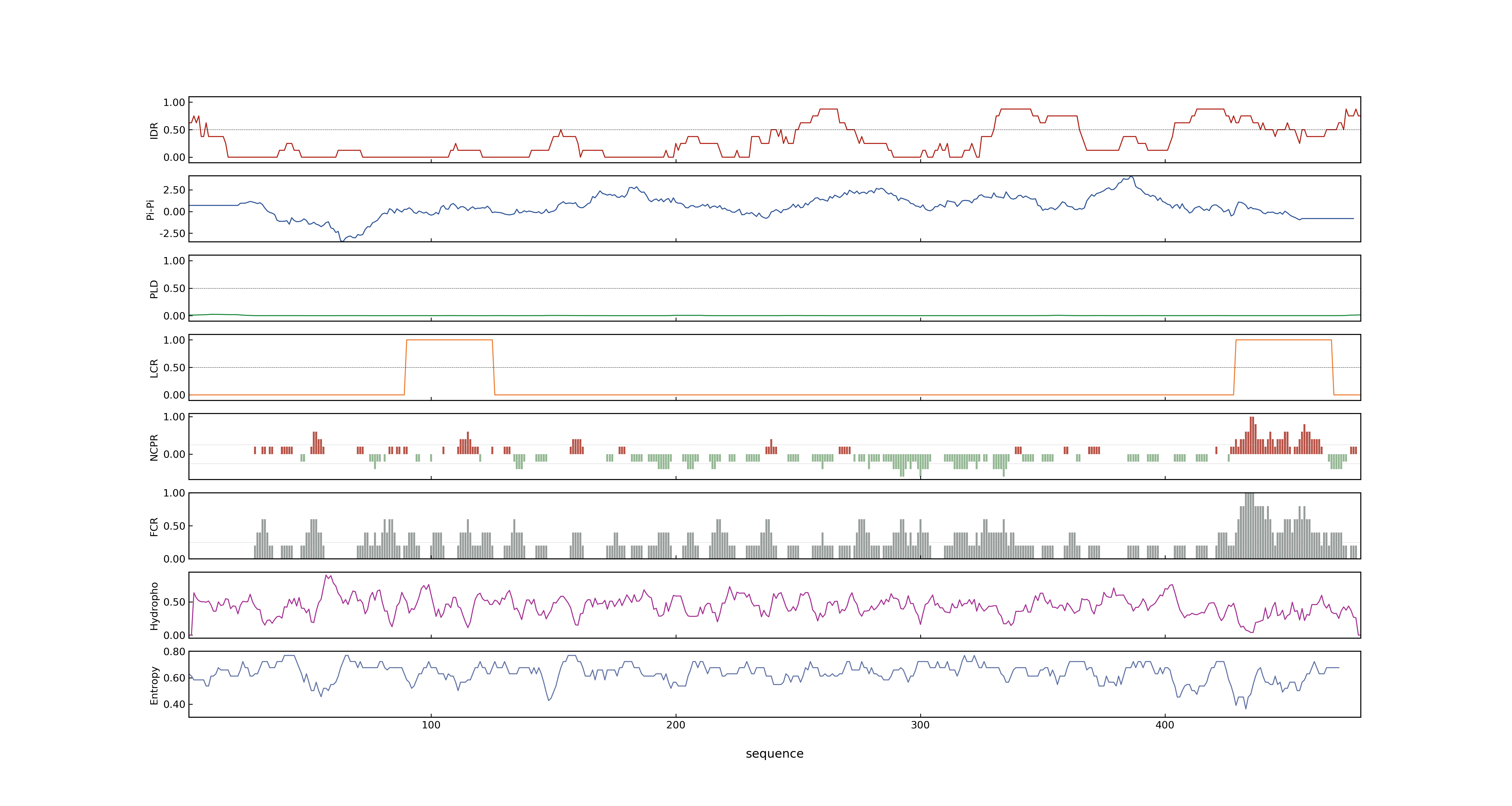1512x806 pixels.
Task: Click the IDR y-axis label
Action: click(154, 130)
